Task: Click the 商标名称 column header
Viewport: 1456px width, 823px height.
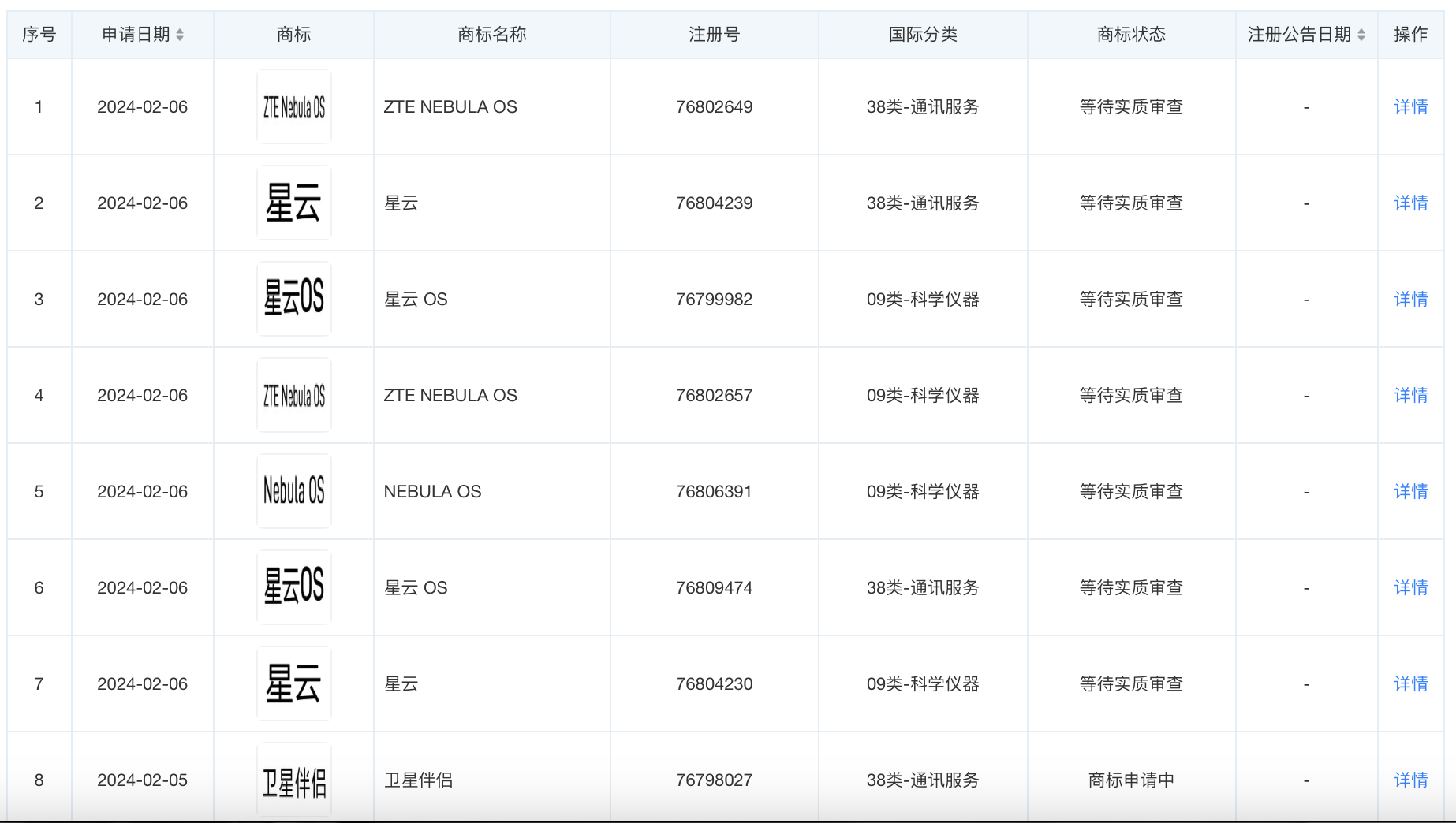Action: click(x=491, y=35)
